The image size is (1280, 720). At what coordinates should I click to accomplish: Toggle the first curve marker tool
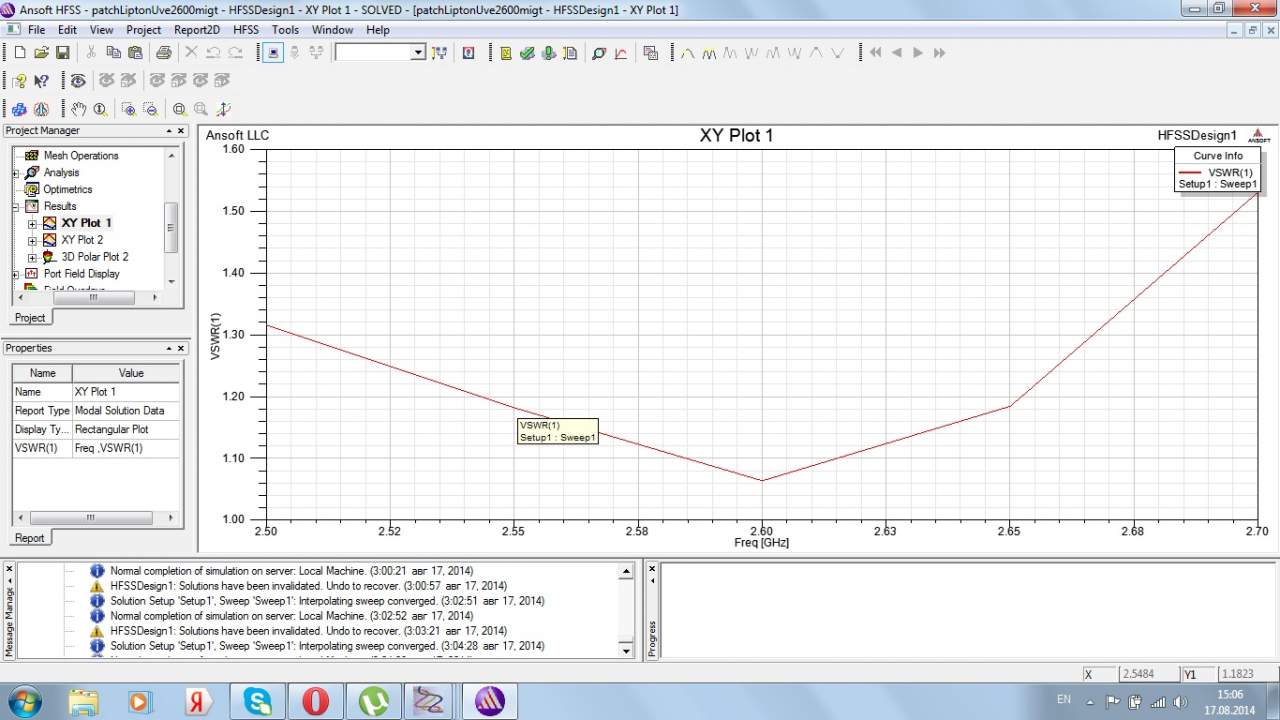point(688,53)
